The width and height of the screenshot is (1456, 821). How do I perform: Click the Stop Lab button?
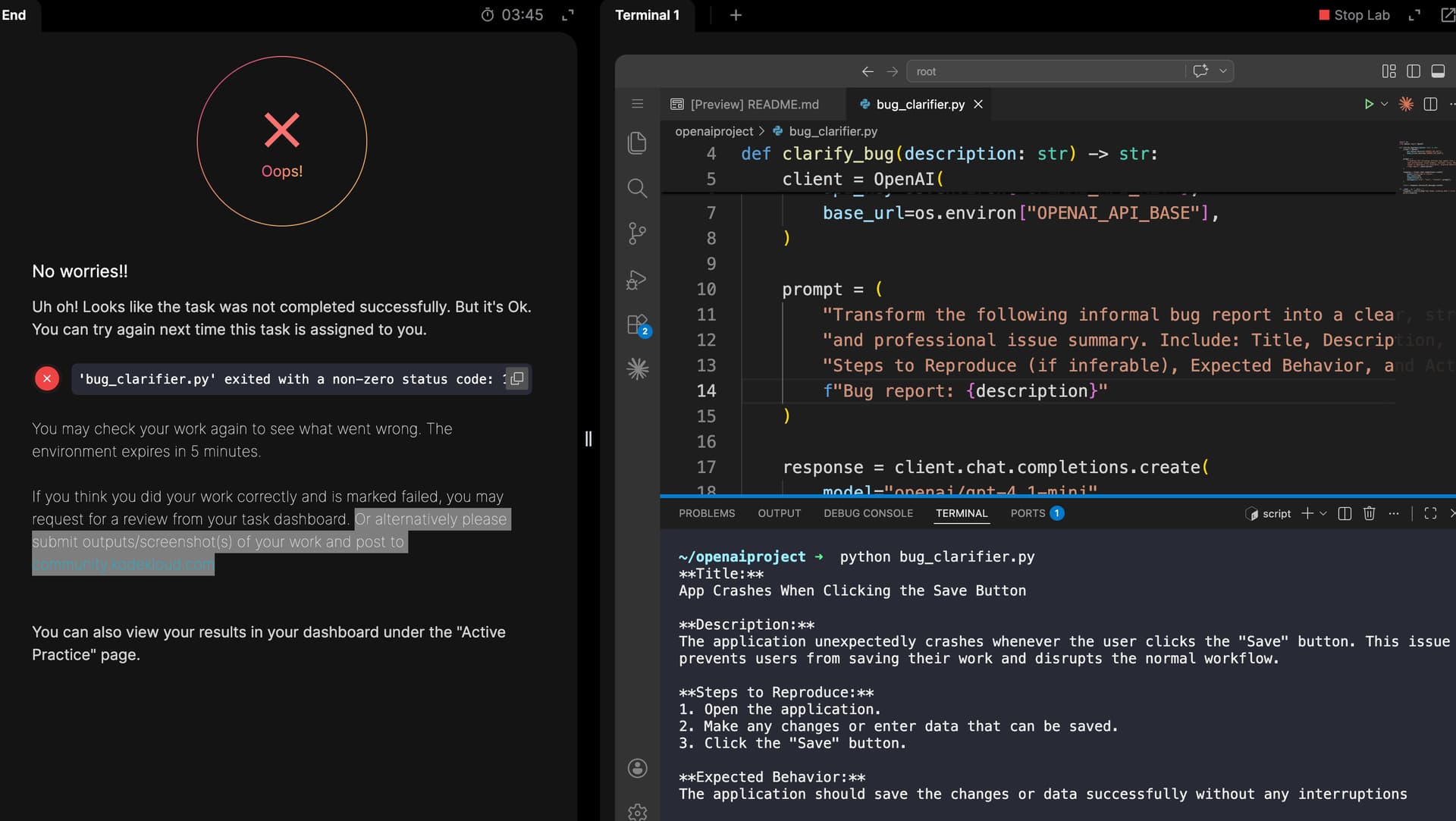[x=1354, y=15]
